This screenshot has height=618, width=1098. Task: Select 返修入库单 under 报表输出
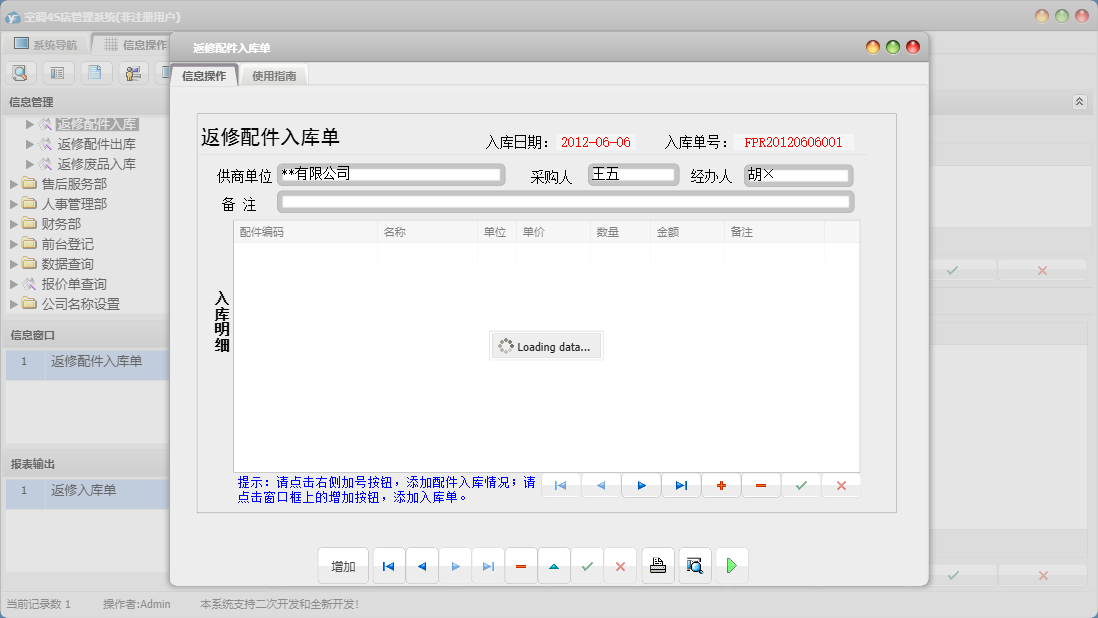(x=80, y=493)
